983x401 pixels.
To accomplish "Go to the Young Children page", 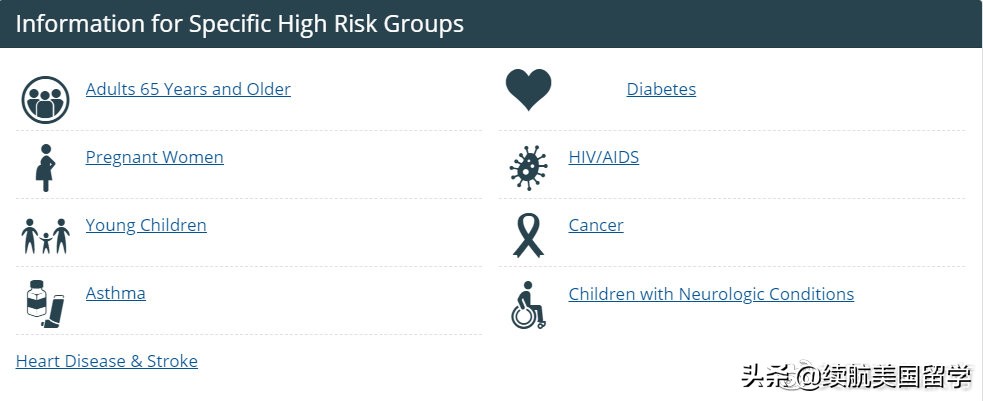I will [x=146, y=225].
